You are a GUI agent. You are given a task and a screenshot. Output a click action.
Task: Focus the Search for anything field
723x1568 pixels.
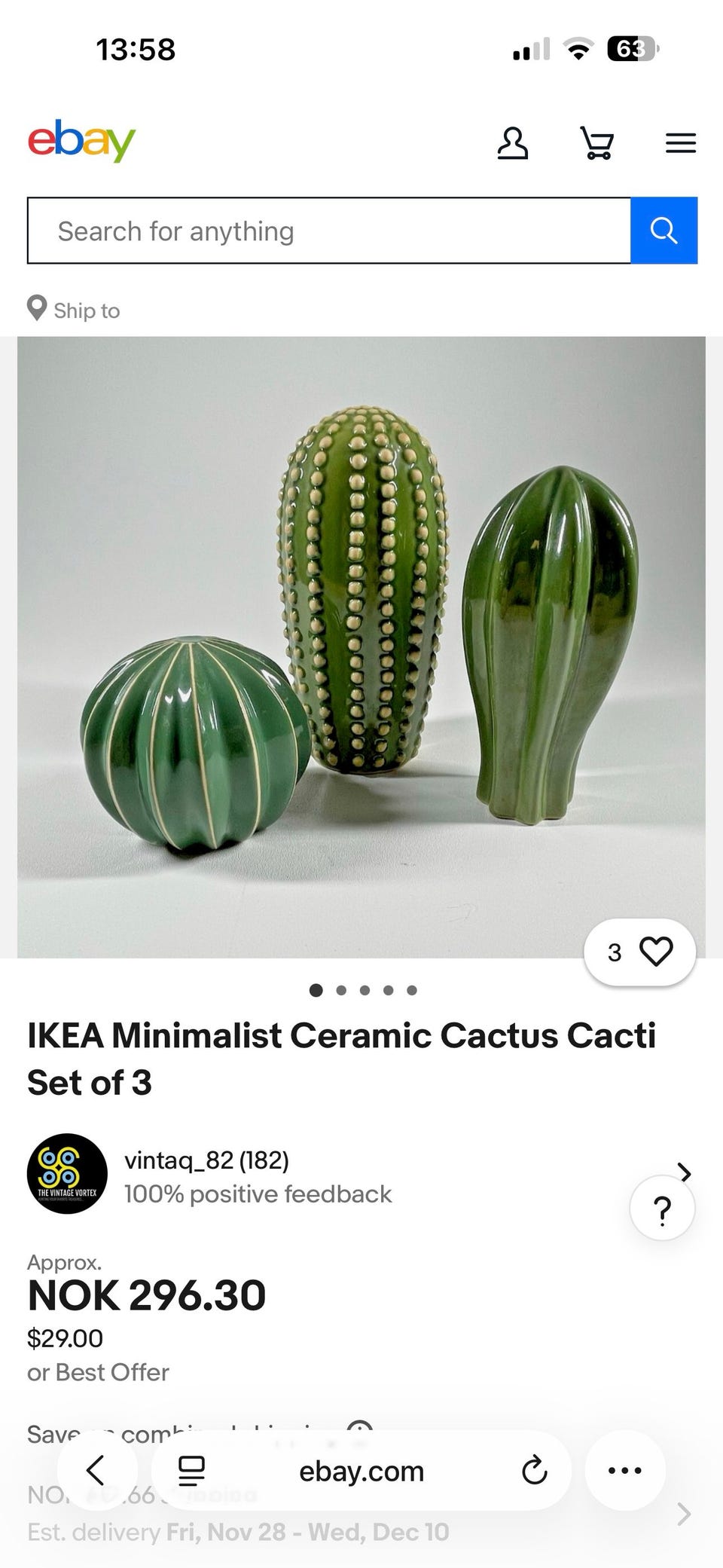pos(329,231)
